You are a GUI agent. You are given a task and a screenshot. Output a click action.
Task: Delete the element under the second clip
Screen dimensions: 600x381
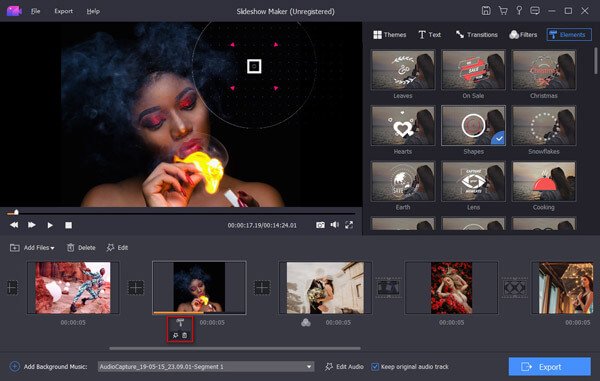coord(185,335)
